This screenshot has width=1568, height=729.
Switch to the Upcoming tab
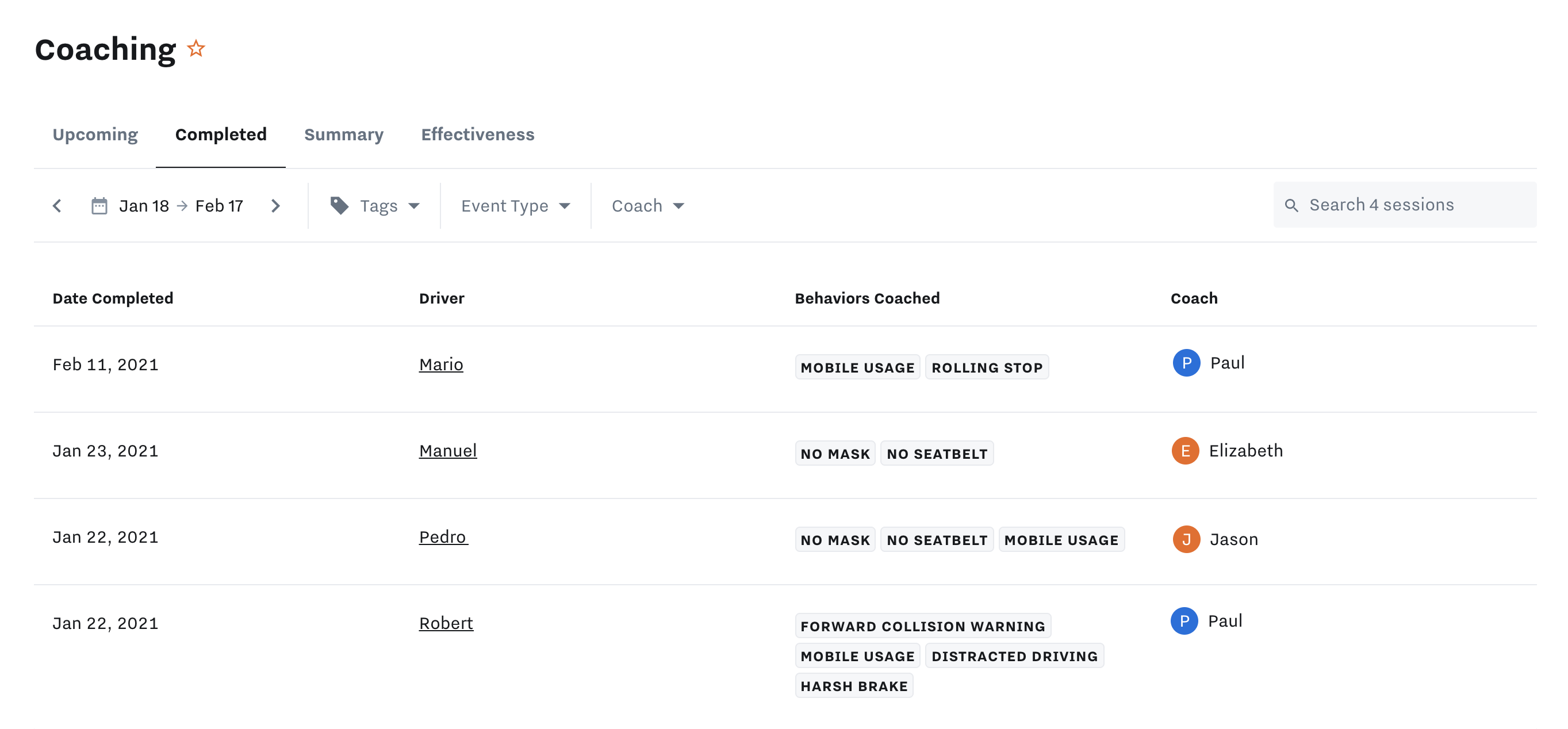[x=95, y=135]
